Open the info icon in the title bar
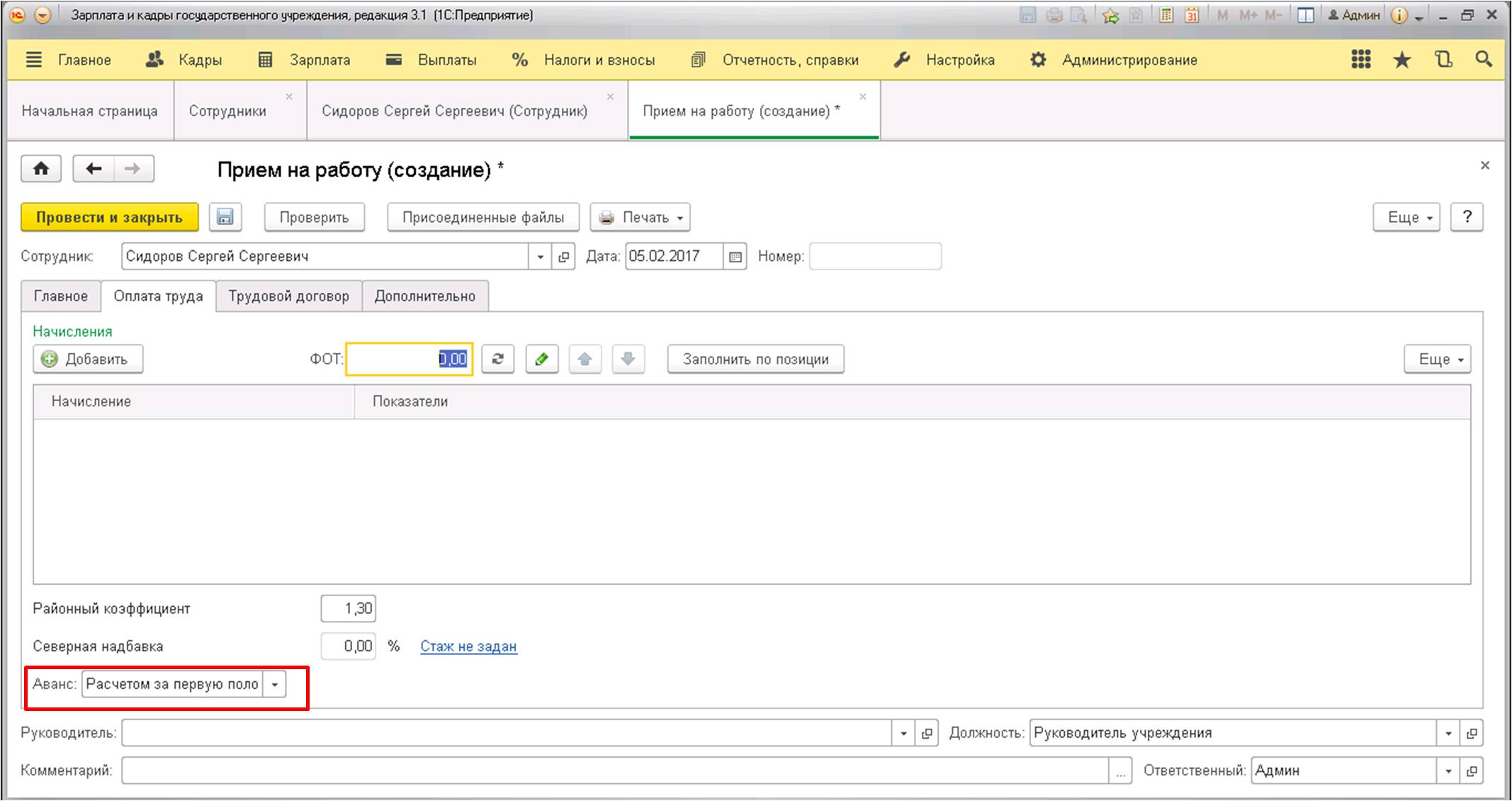This screenshot has height=801, width=1512. 1399,15
